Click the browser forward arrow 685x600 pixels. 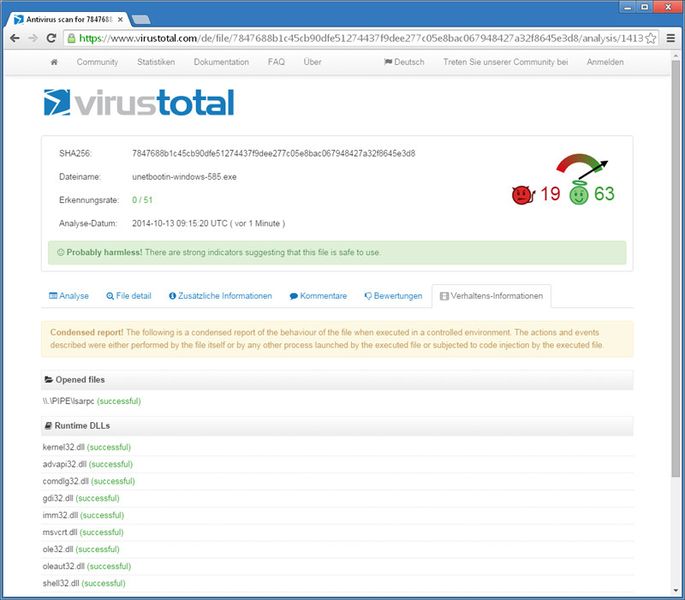[33, 38]
